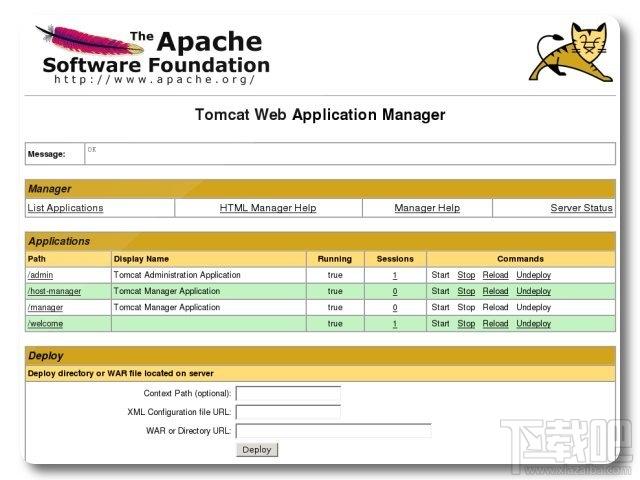Click the Deploy button

[x=257, y=450]
